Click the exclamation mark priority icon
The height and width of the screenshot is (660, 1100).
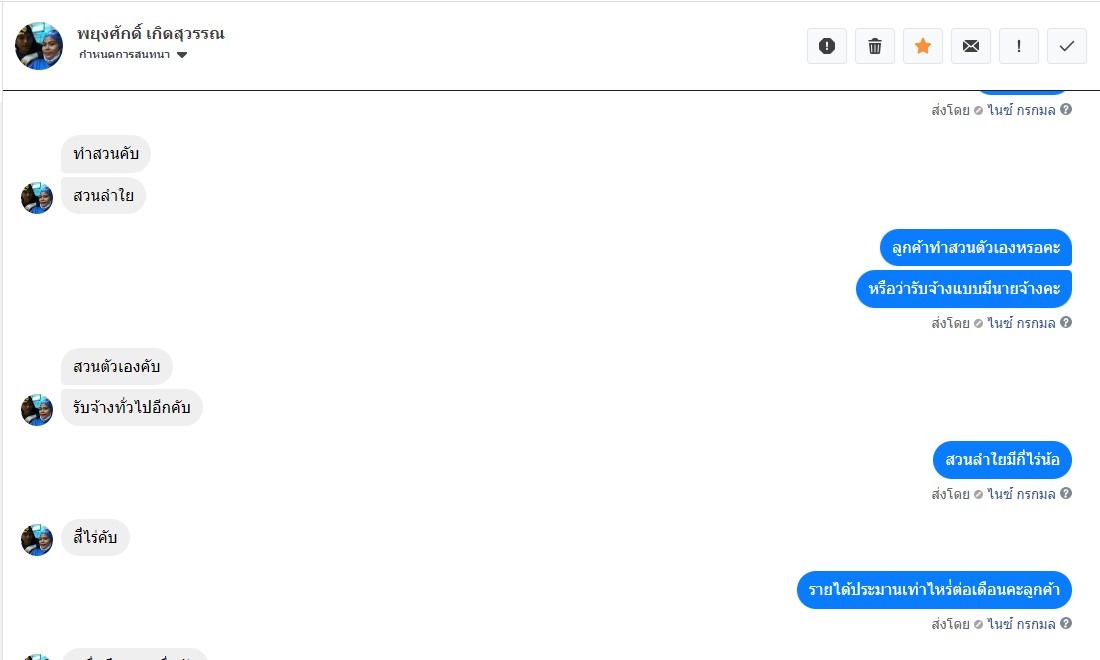(1018, 46)
